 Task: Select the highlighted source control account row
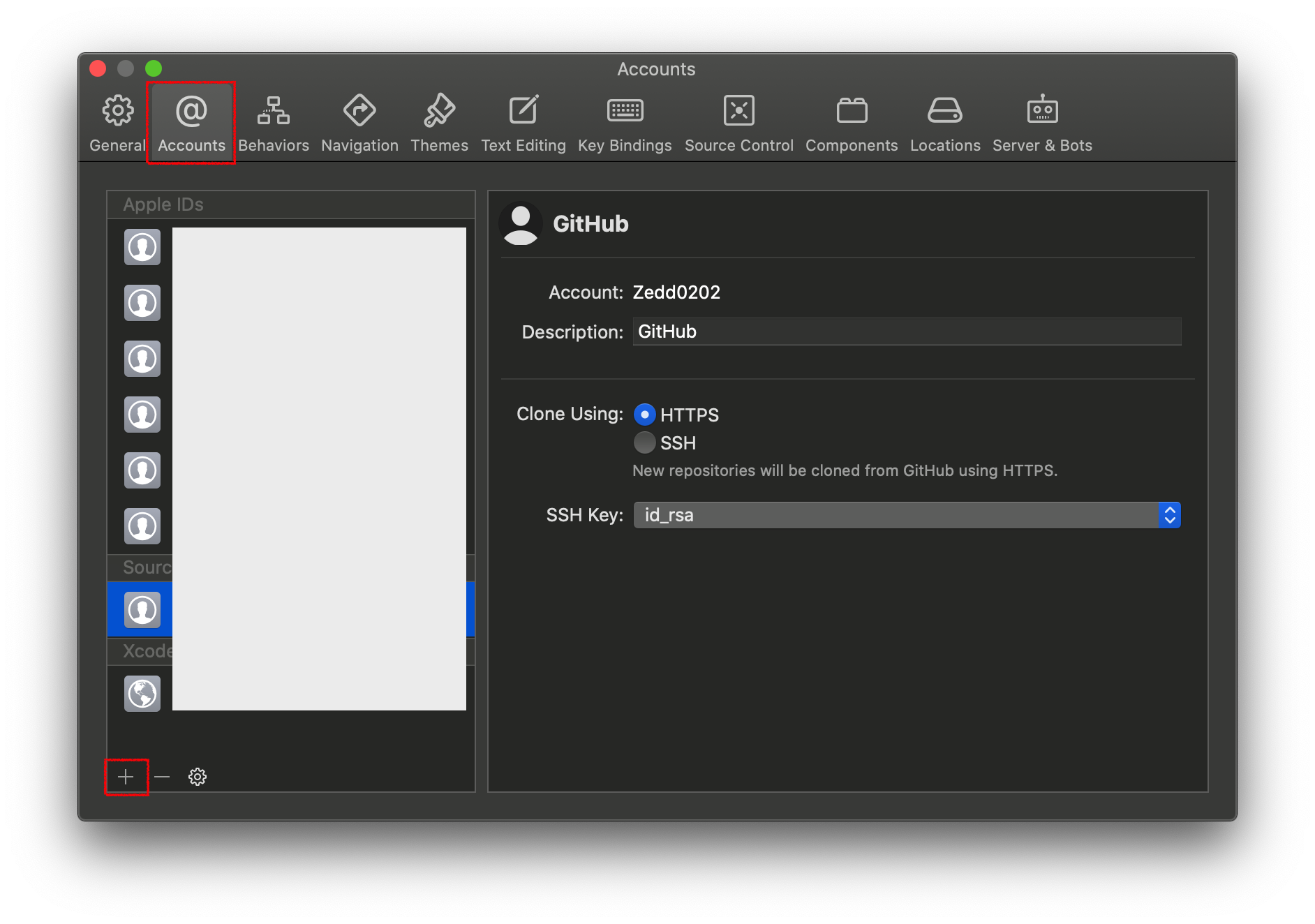291,609
